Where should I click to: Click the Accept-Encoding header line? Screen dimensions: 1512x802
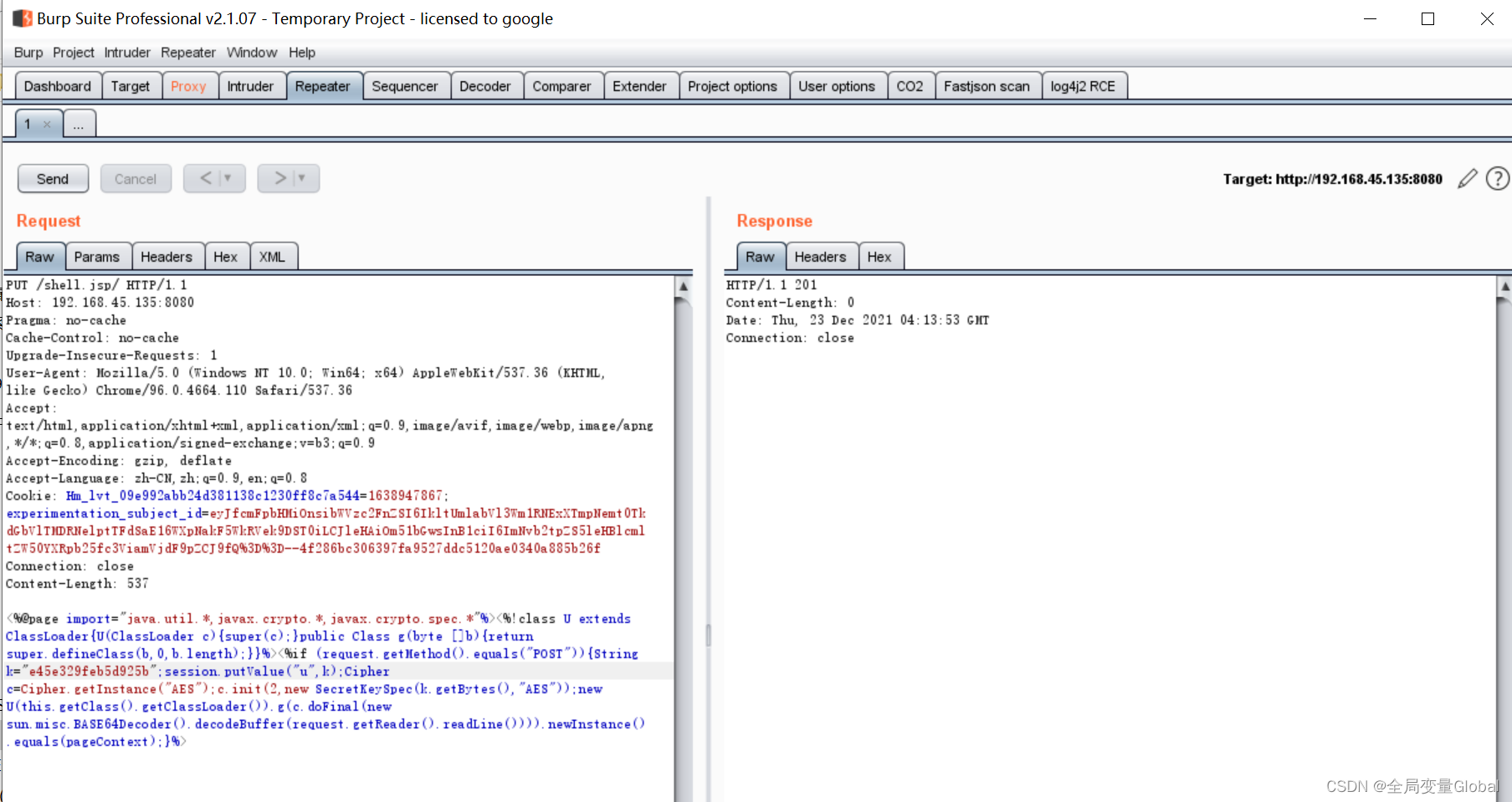pos(119,460)
